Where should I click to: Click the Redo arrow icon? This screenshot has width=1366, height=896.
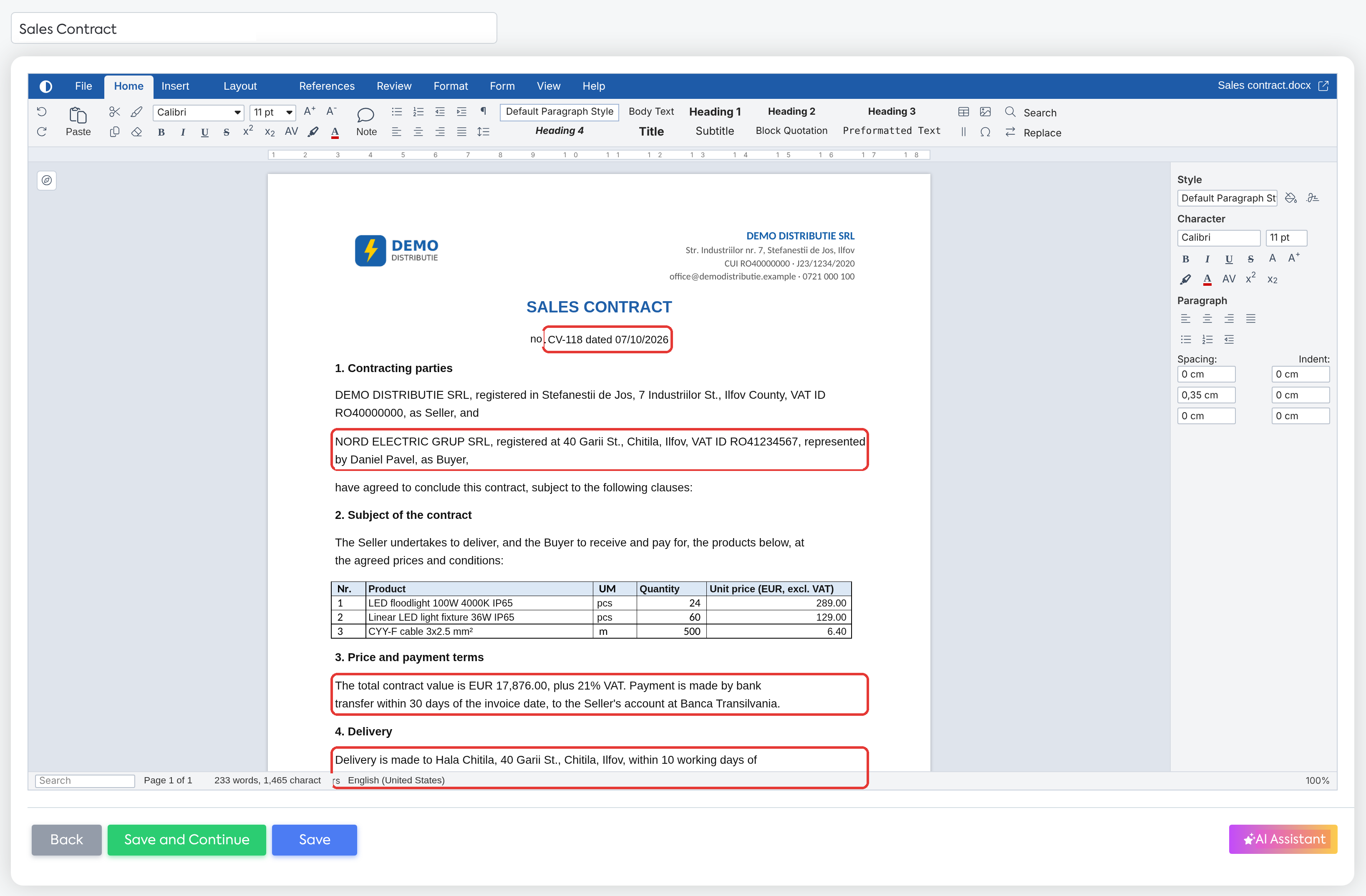click(x=42, y=132)
